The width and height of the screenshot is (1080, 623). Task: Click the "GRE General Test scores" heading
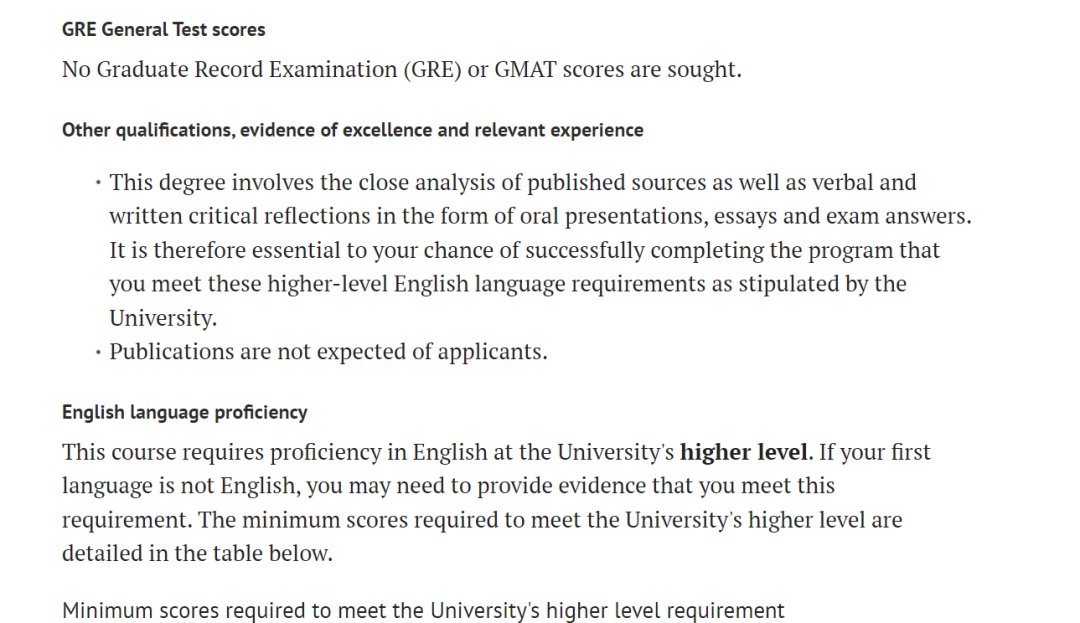pos(163,30)
